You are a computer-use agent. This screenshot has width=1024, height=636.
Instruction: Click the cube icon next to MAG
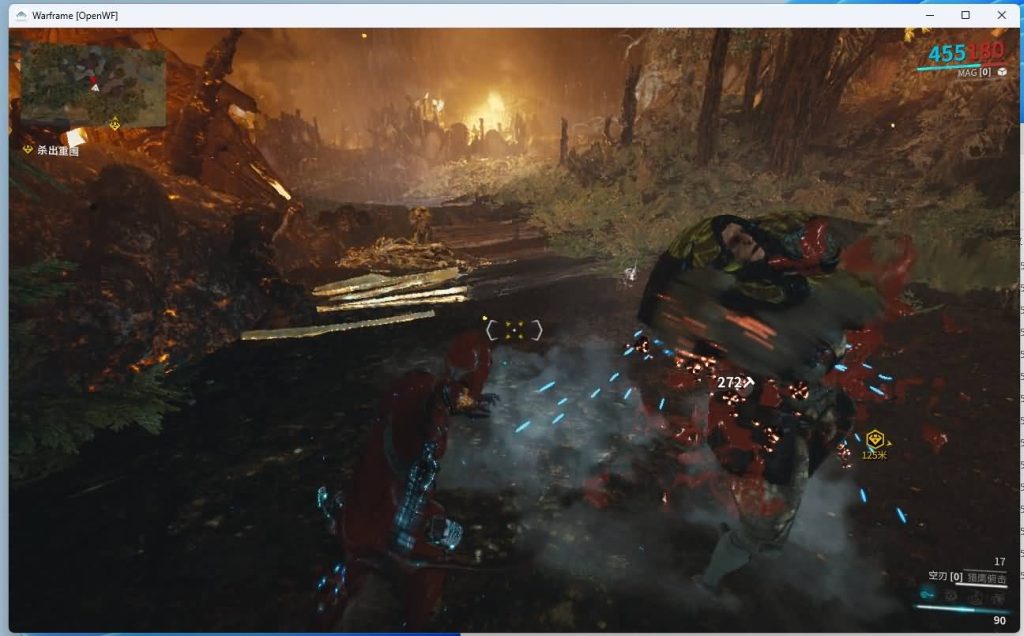[x=1001, y=73]
